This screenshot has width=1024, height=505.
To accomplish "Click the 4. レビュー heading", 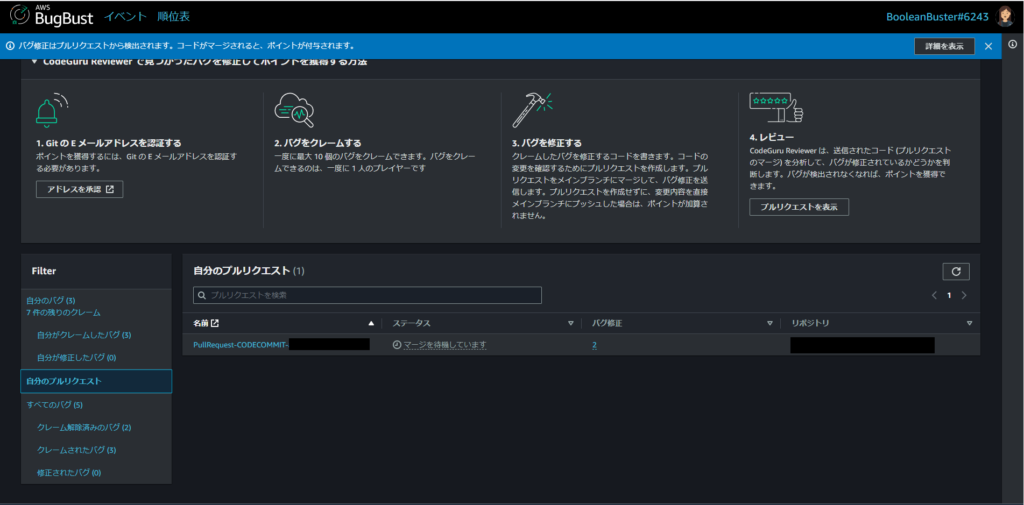I will 771,138.
